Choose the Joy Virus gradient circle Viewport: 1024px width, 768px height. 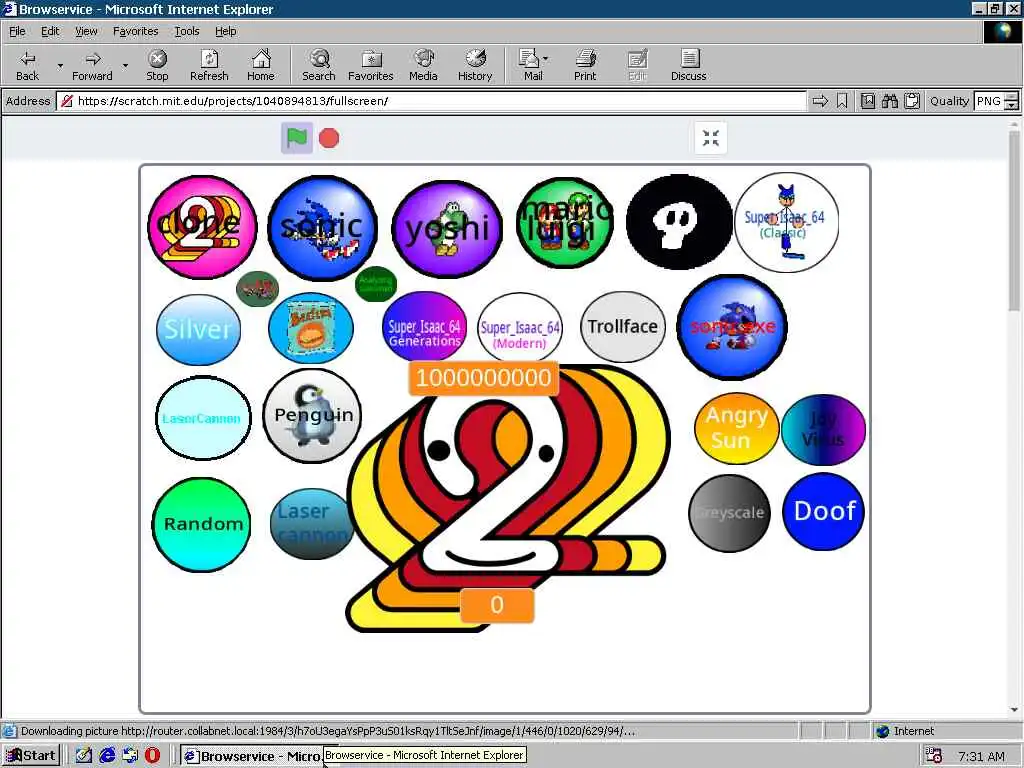pyautogui.click(x=823, y=429)
